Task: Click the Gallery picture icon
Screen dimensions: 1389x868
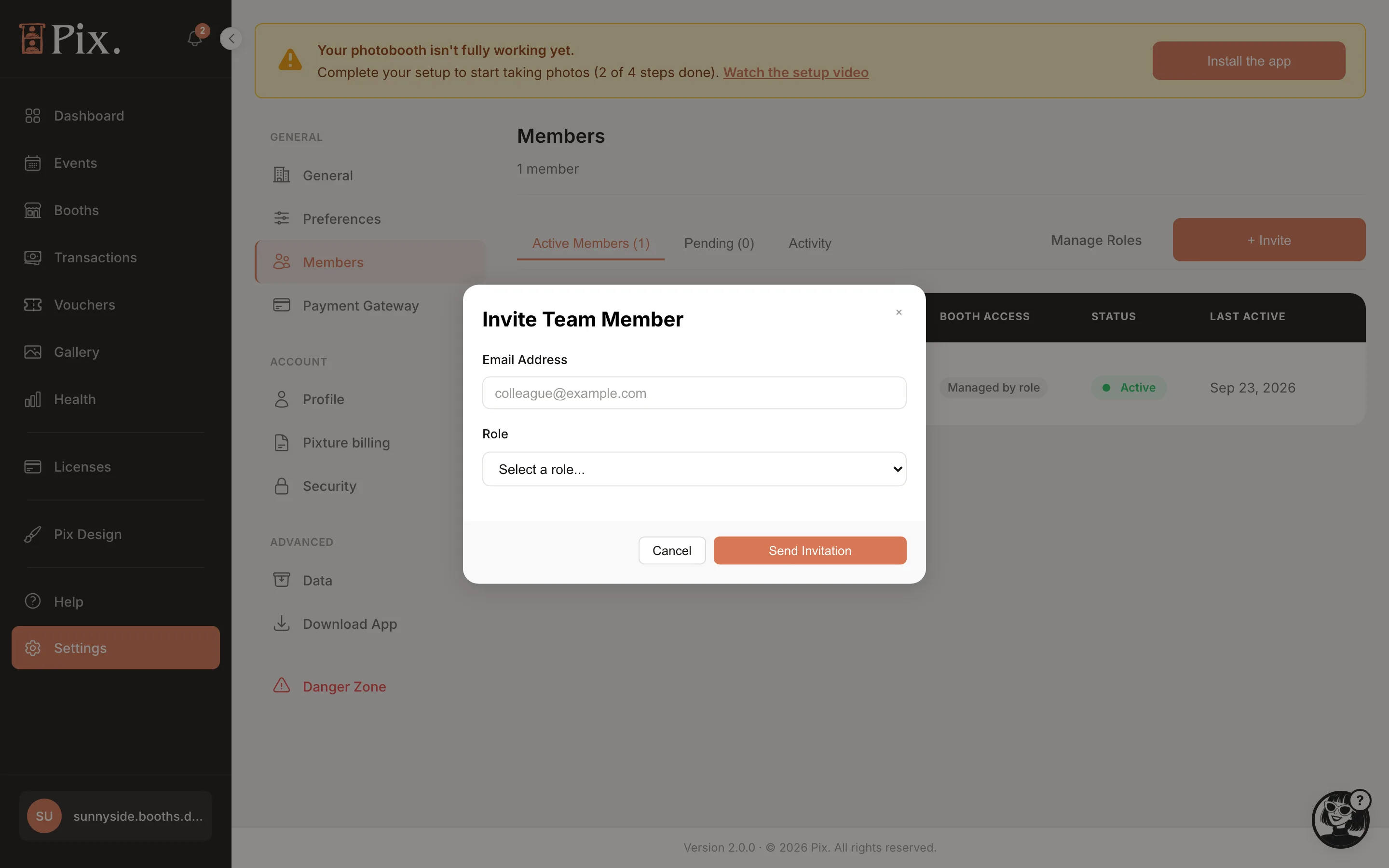Action: click(x=33, y=352)
